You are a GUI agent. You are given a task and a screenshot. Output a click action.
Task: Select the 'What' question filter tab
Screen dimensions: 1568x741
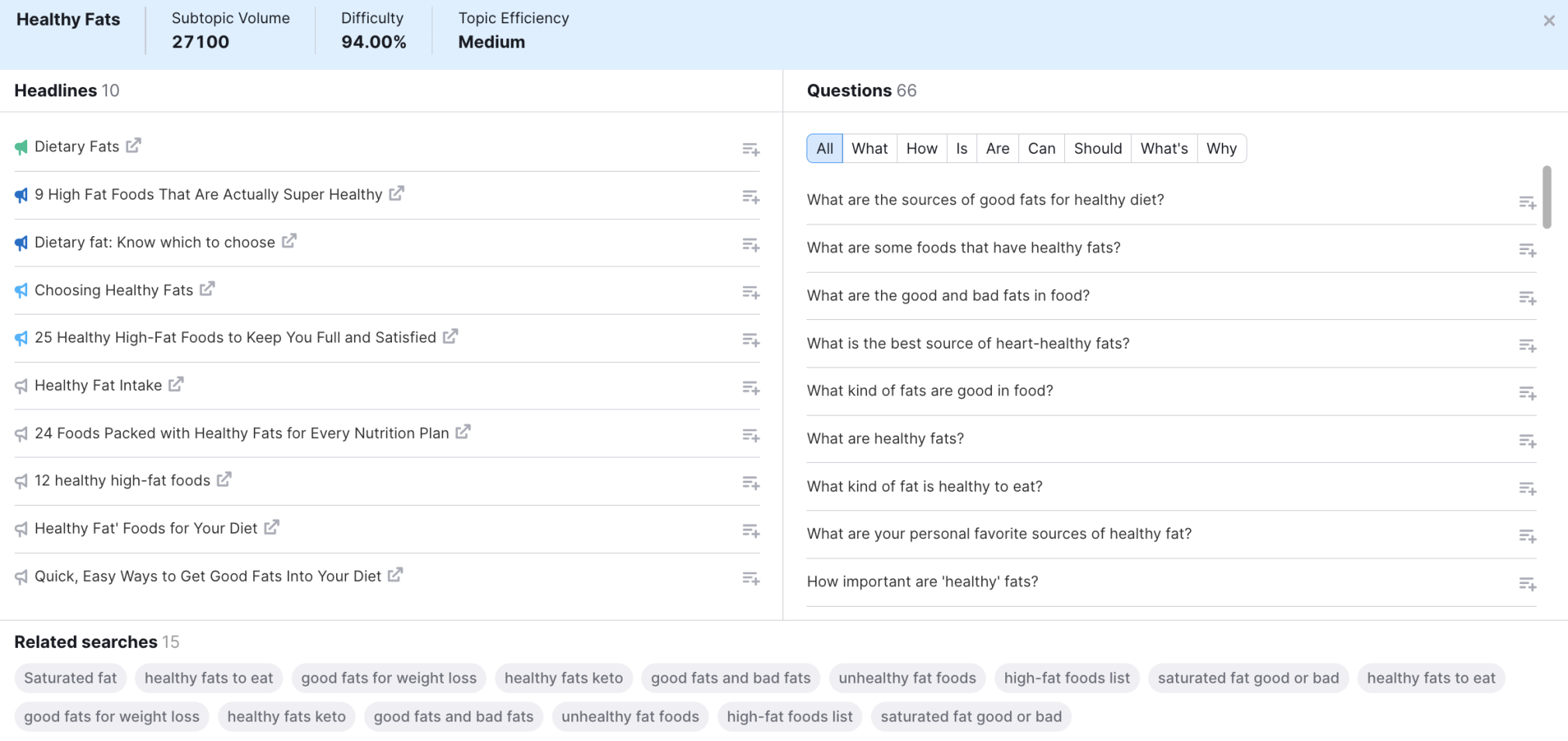tap(869, 148)
